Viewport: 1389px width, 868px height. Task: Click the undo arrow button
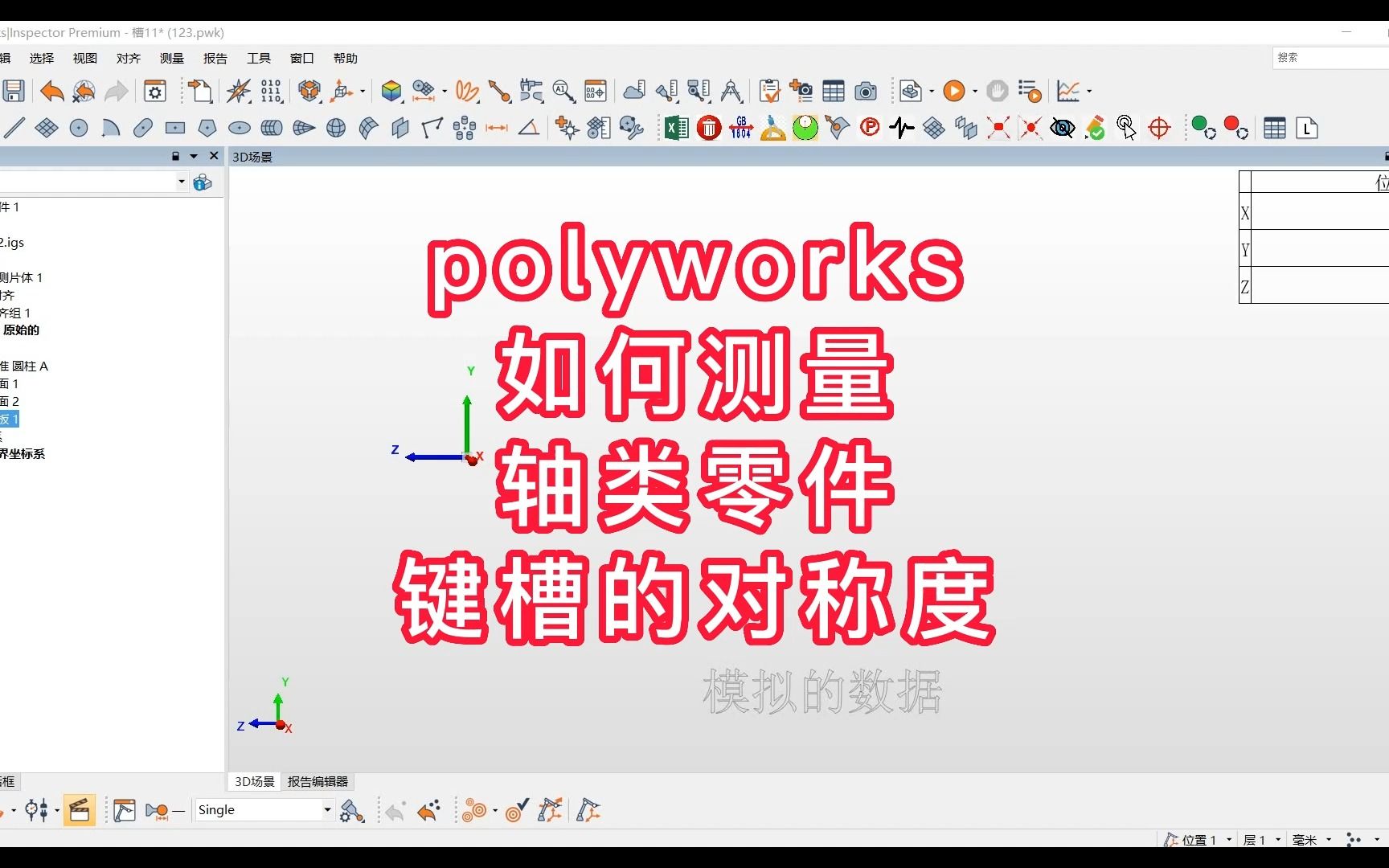coord(51,92)
